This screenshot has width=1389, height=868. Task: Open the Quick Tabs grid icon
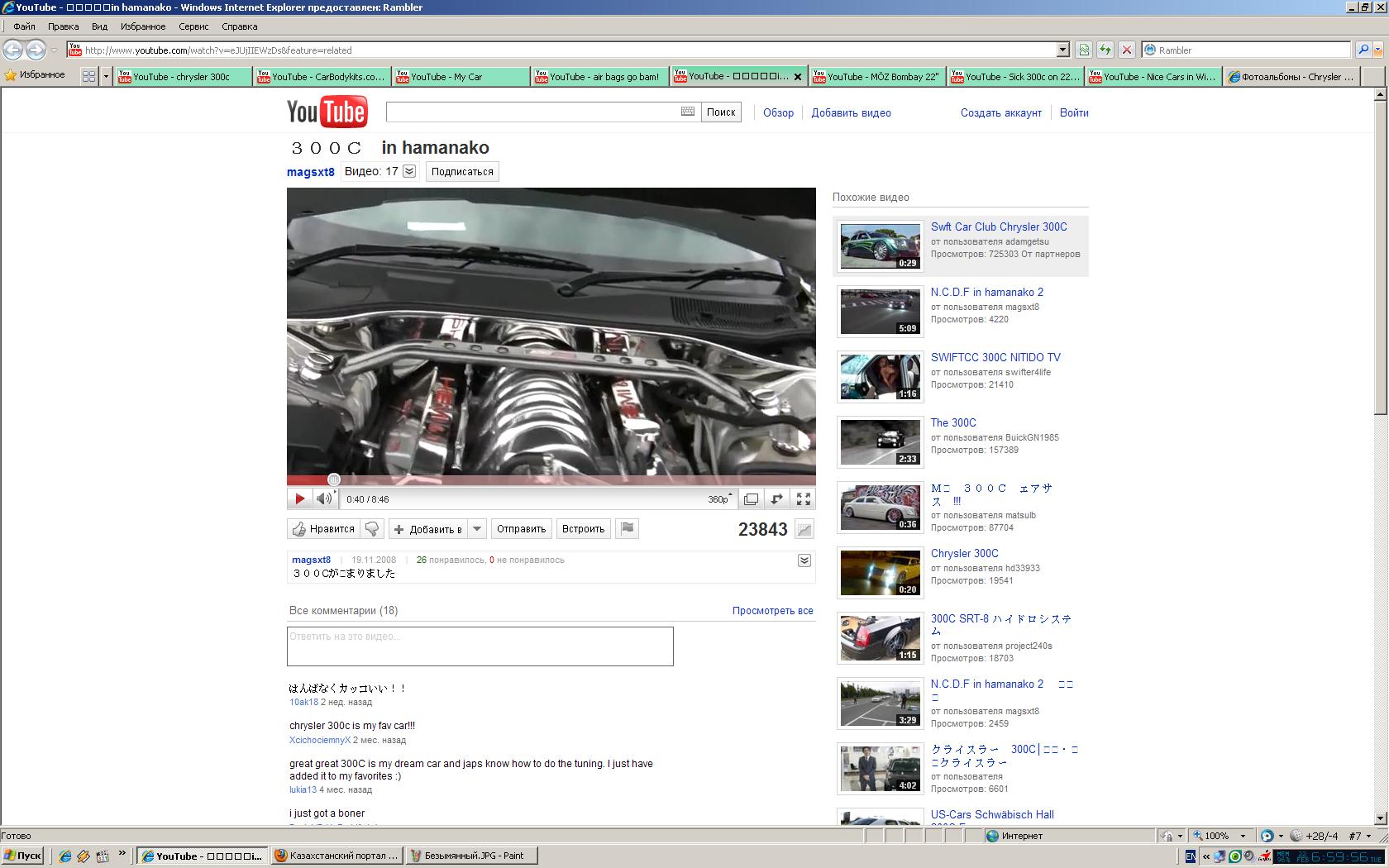click(88, 76)
